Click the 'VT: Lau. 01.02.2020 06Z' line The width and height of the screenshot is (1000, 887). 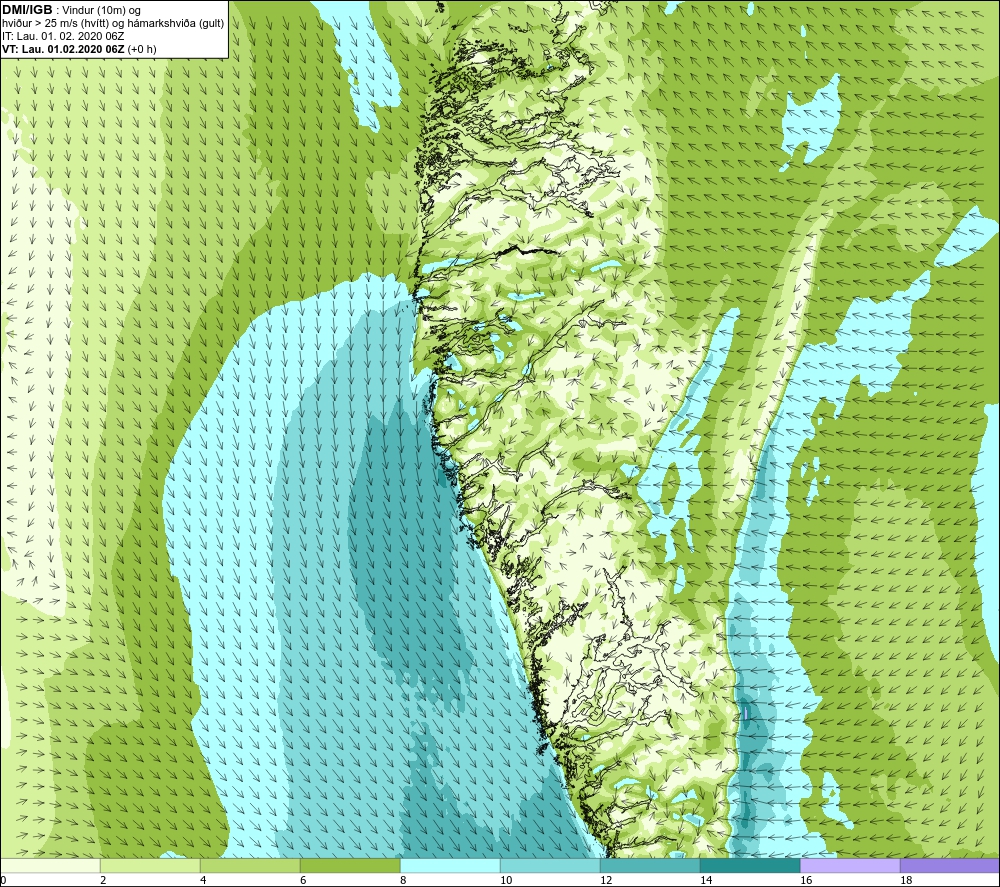(x=63, y=49)
